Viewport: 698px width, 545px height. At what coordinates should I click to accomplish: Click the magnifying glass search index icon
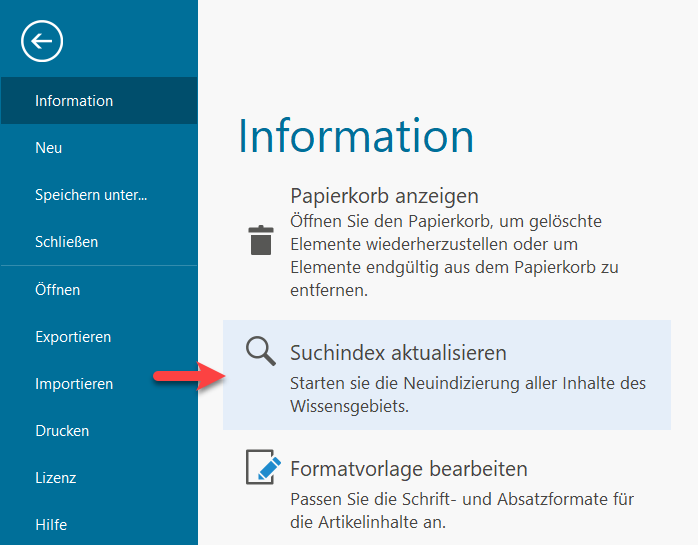261,351
